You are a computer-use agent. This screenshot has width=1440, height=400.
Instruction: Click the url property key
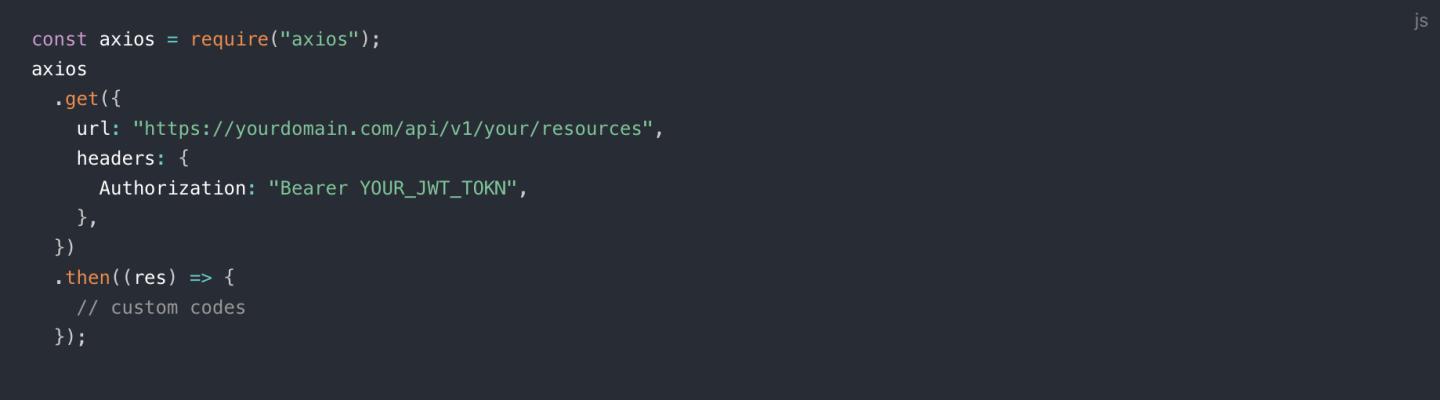pyautogui.click(x=93, y=129)
